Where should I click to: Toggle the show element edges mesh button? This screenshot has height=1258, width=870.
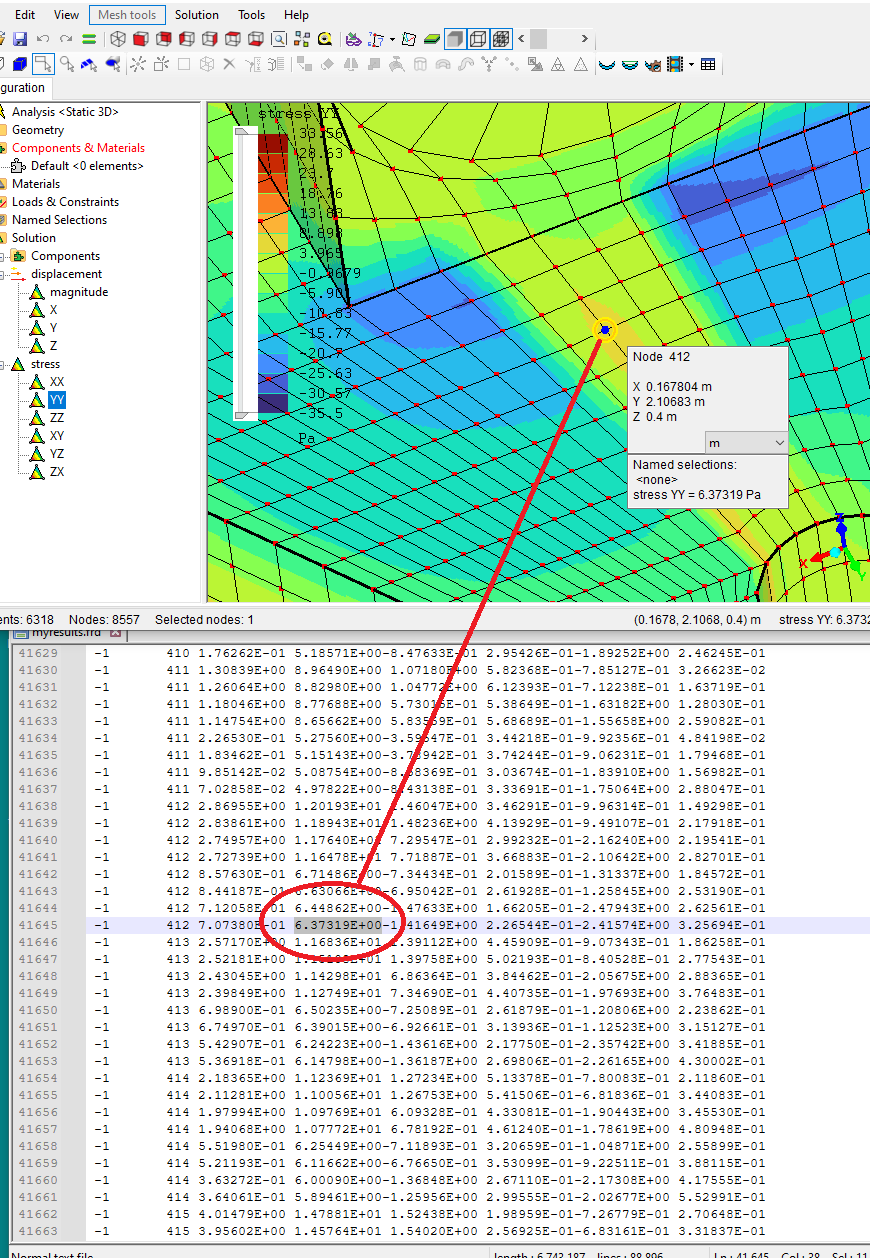[x=502, y=39]
